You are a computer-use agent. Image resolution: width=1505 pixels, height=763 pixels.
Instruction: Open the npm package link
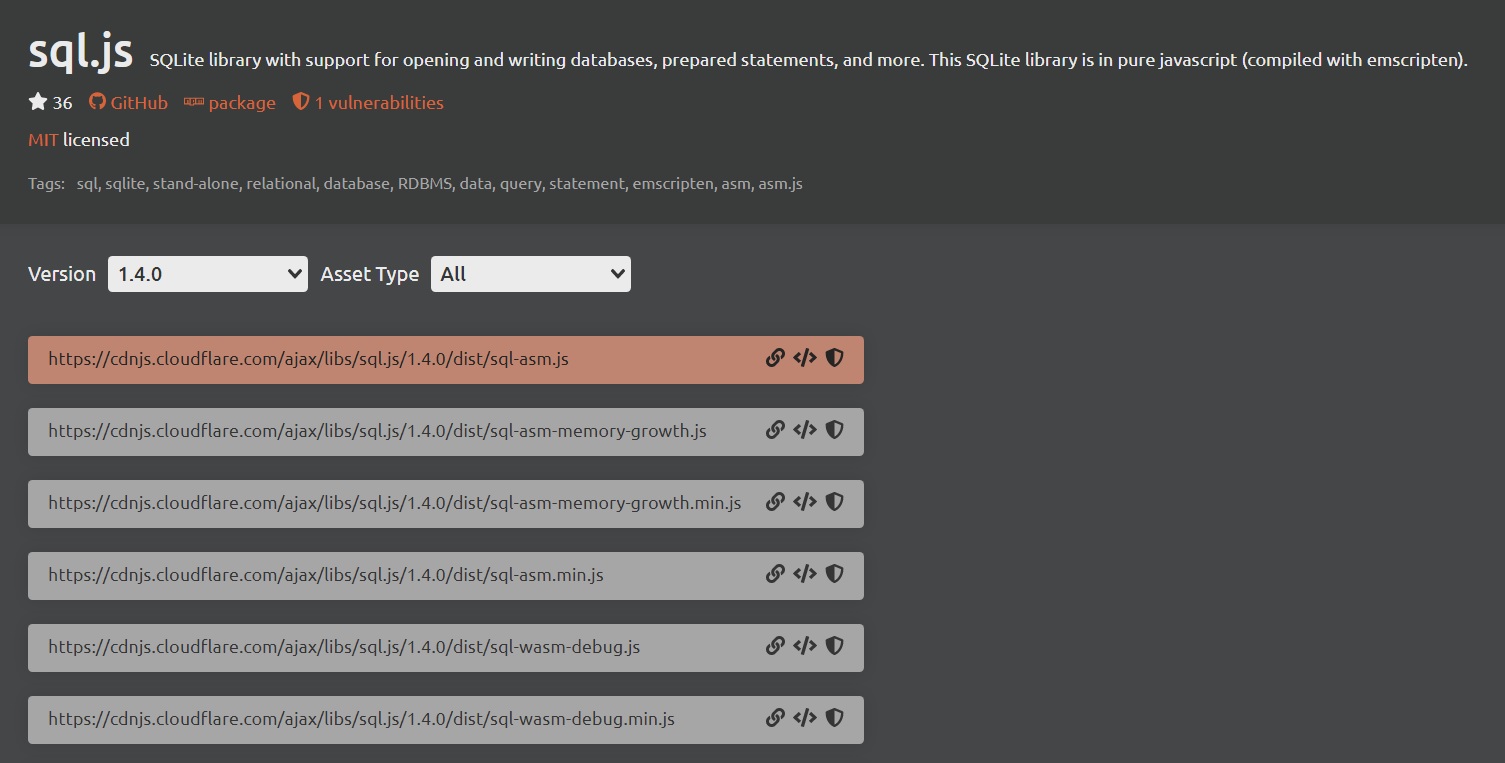(x=230, y=102)
